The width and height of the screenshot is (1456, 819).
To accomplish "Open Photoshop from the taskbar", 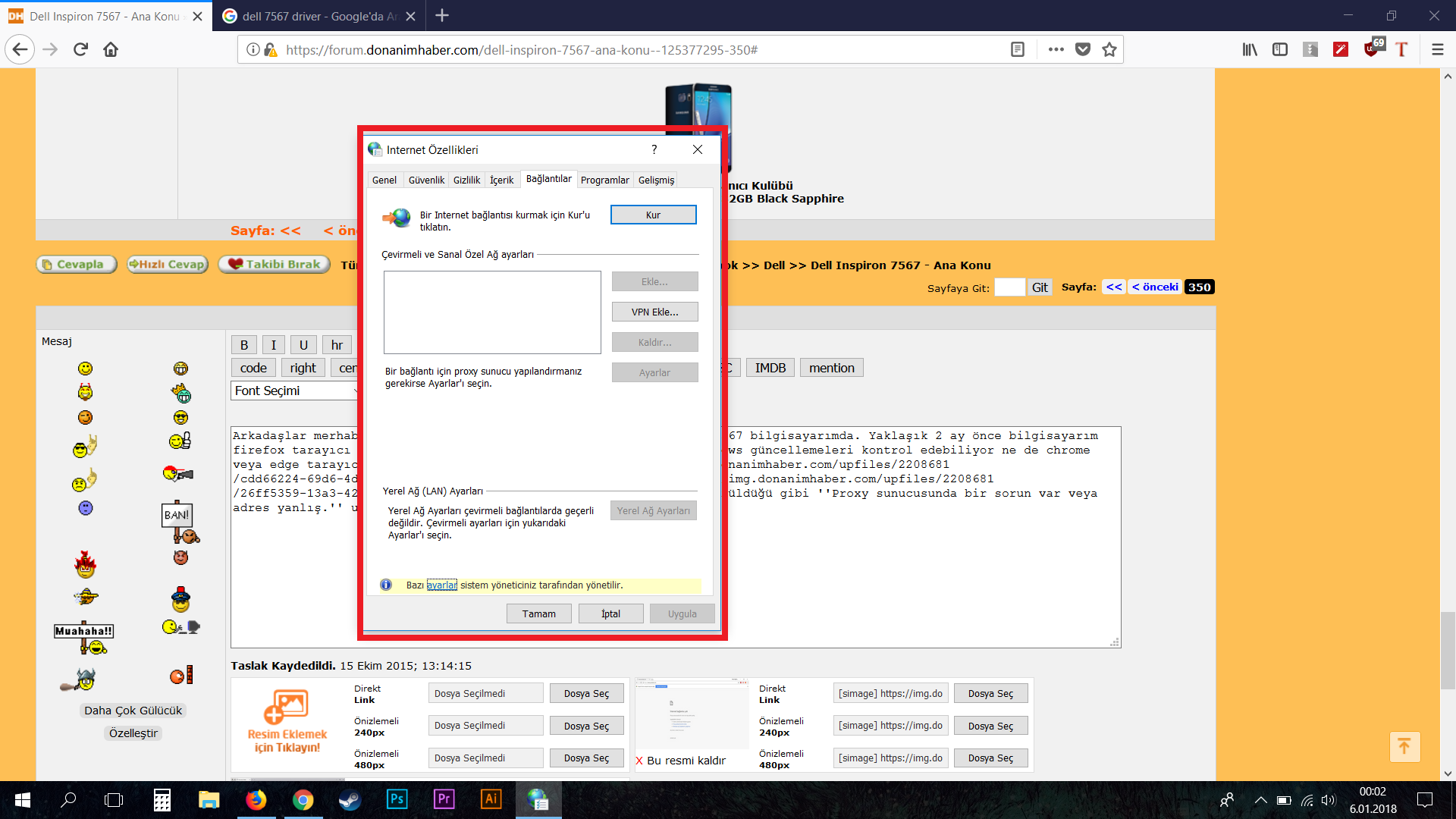I will pos(397,799).
